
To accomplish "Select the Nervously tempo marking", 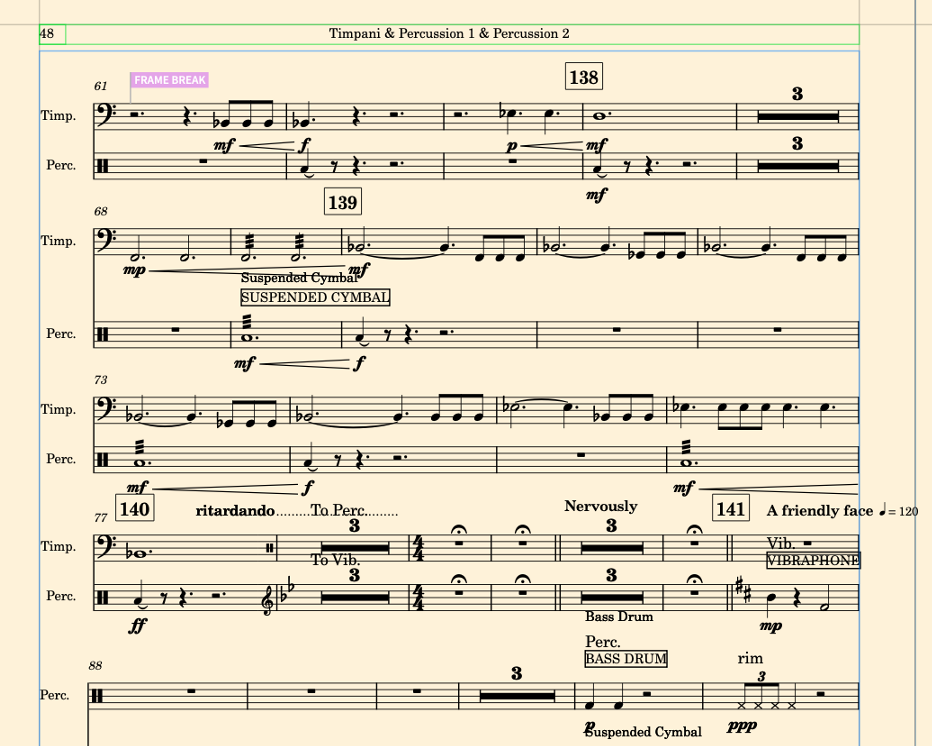I will point(601,506).
